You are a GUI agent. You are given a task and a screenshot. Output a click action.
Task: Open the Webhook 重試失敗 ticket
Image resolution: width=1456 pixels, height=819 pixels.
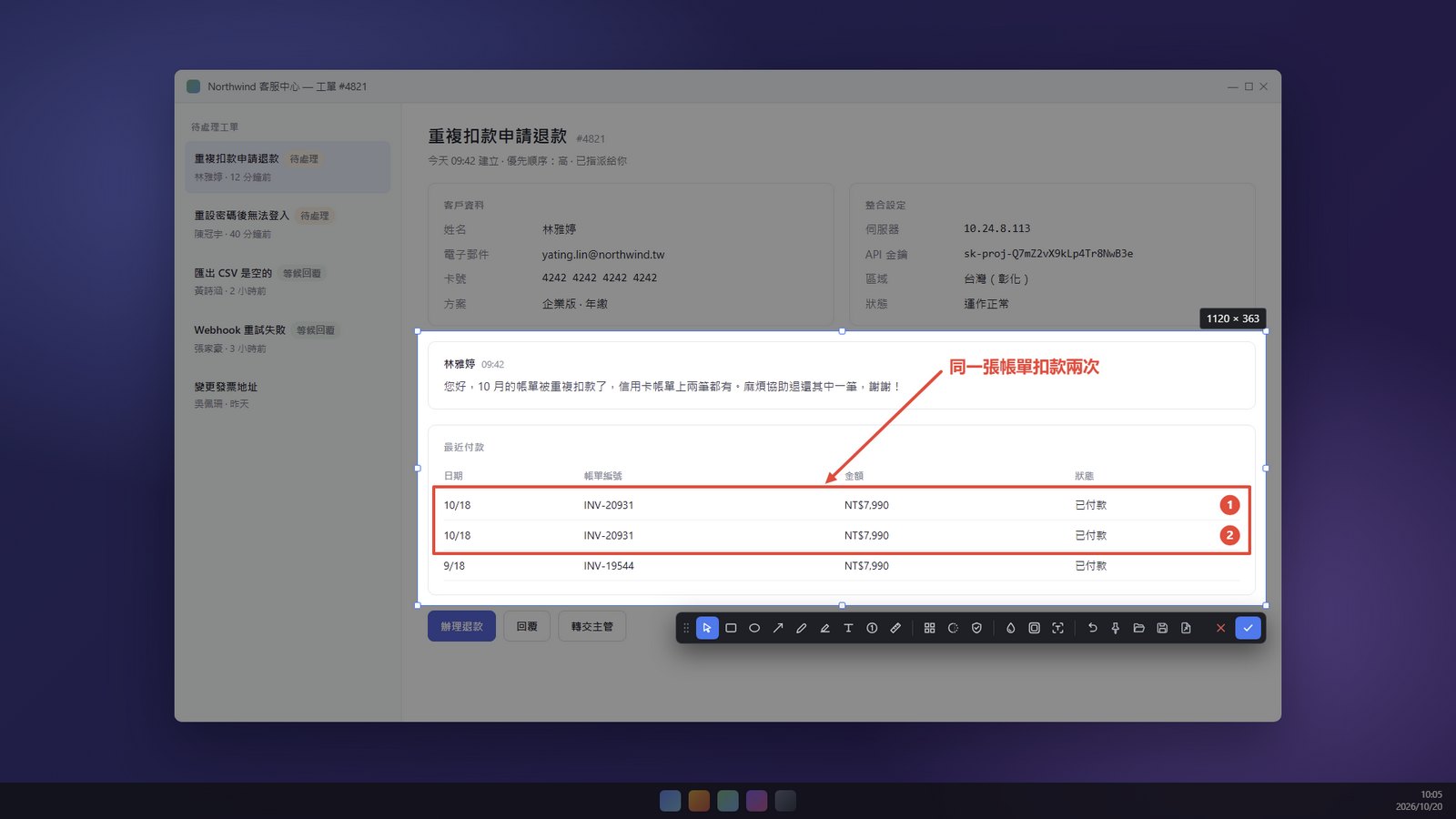(x=288, y=339)
